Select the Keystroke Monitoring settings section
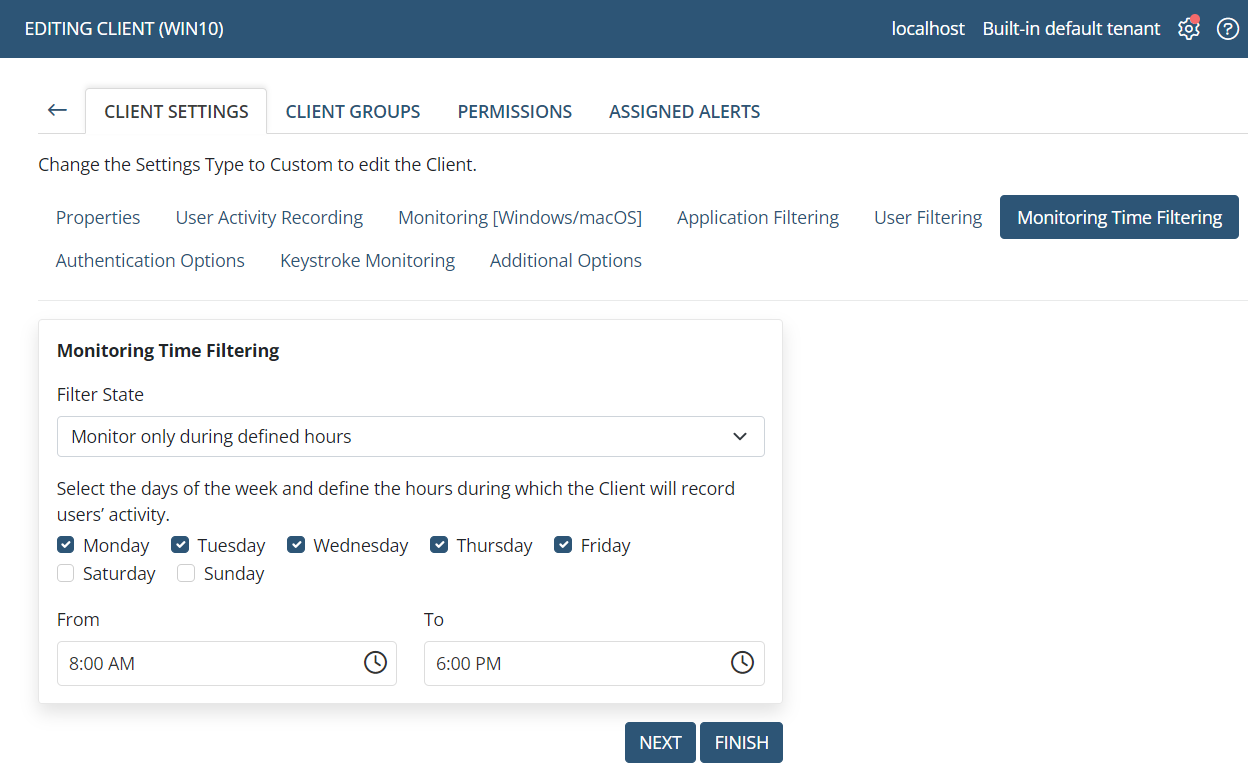The width and height of the screenshot is (1248, 782). pos(367,261)
